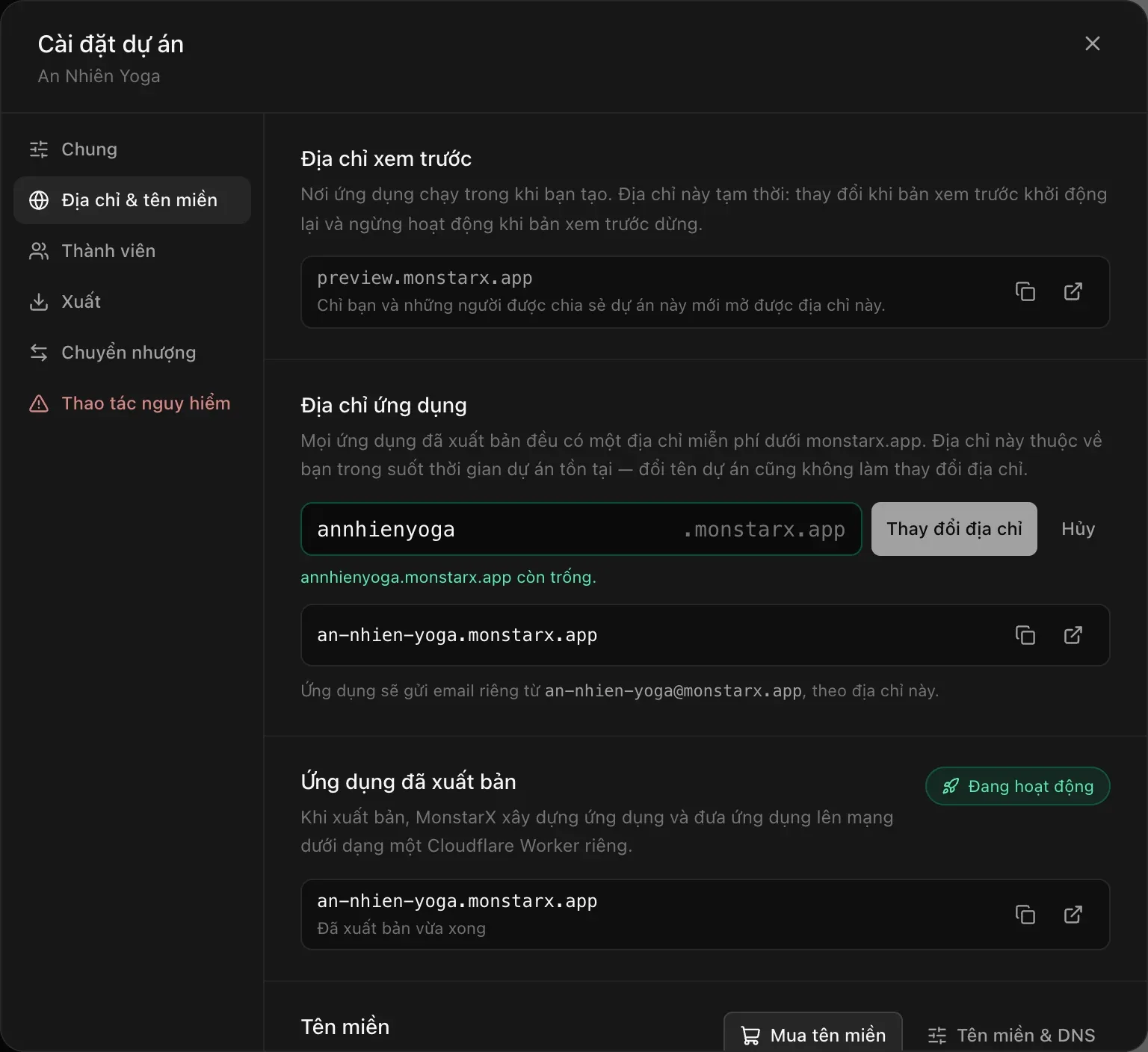Image resolution: width=1148 pixels, height=1052 pixels.
Task: Switch to Chuyển nhượng section
Action: (x=132, y=353)
